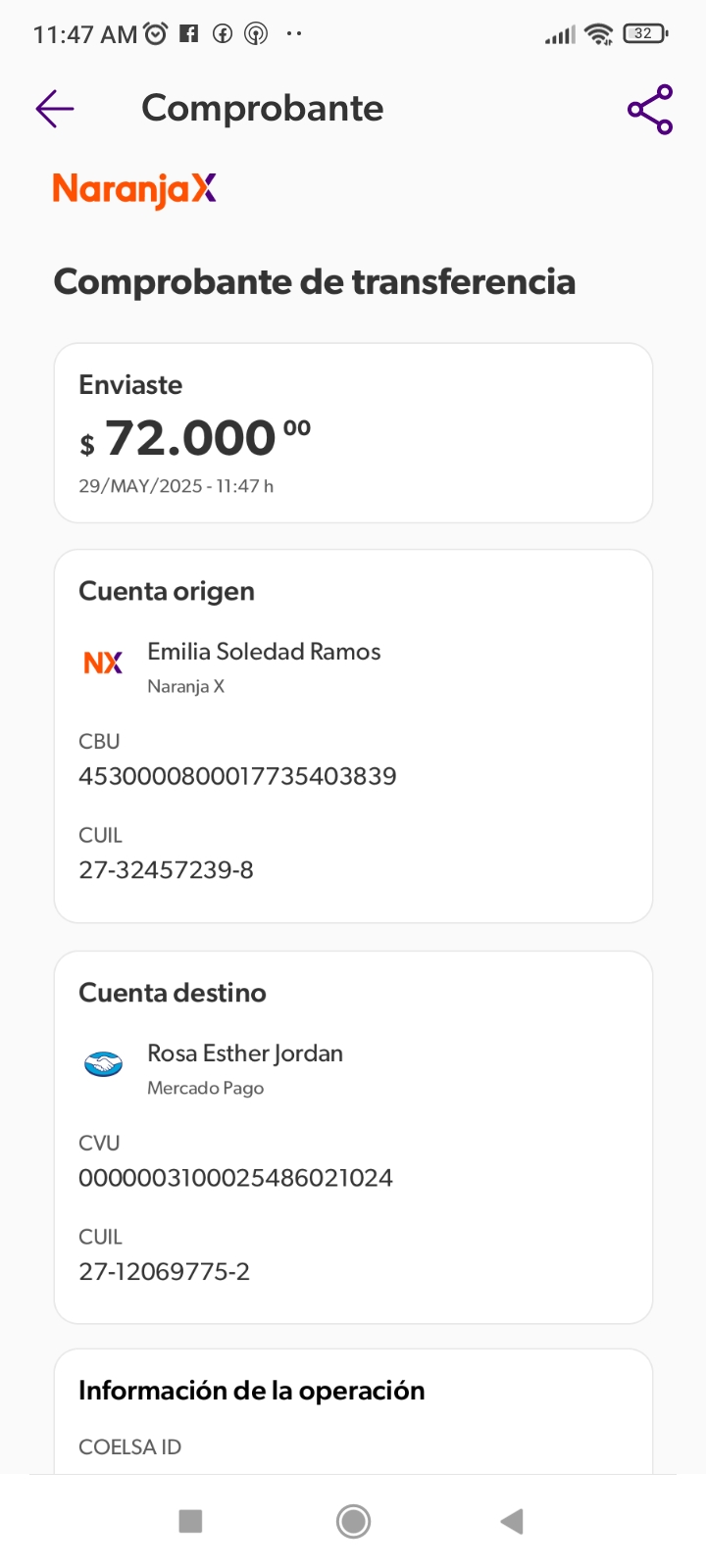
Task: Tap the share icon
Action: [x=650, y=109]
